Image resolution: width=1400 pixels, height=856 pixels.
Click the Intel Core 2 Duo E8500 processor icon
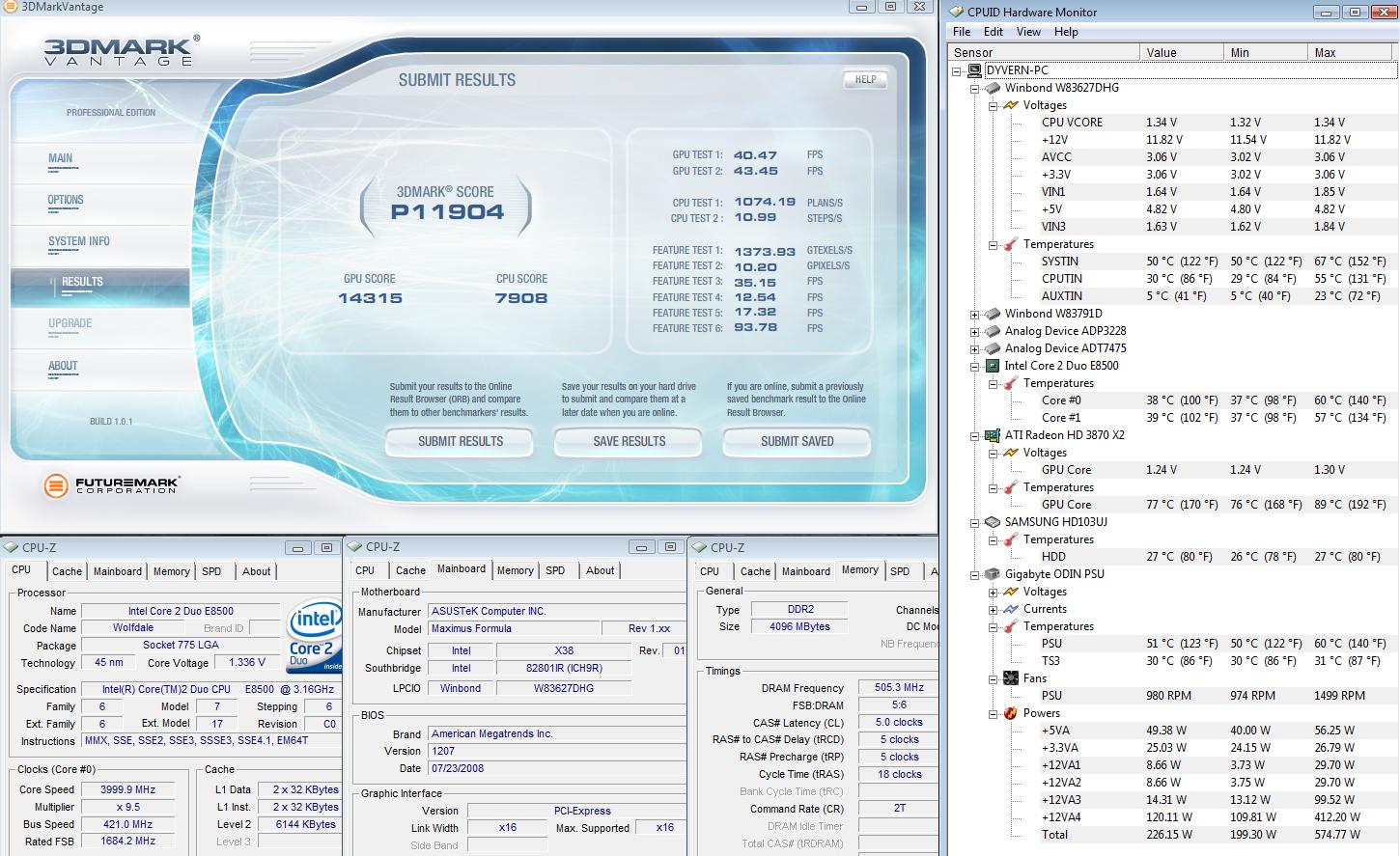992,366
